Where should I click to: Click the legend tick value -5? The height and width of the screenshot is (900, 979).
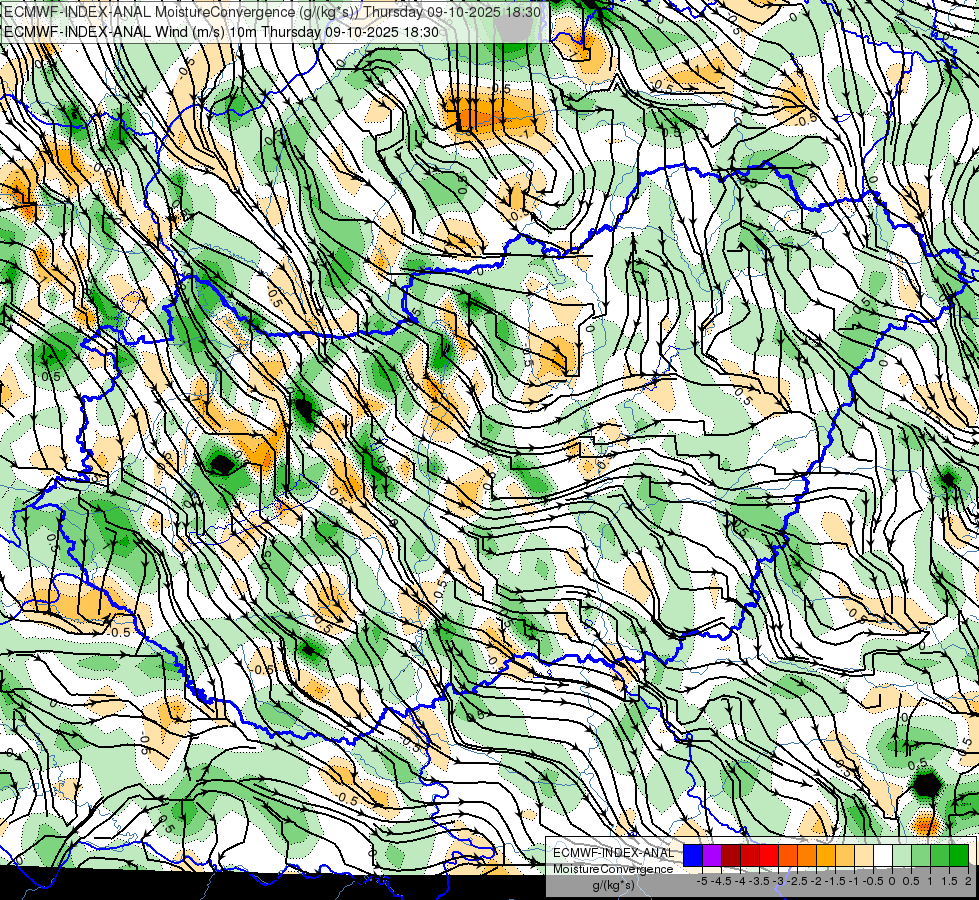click(x=702, y=881)
